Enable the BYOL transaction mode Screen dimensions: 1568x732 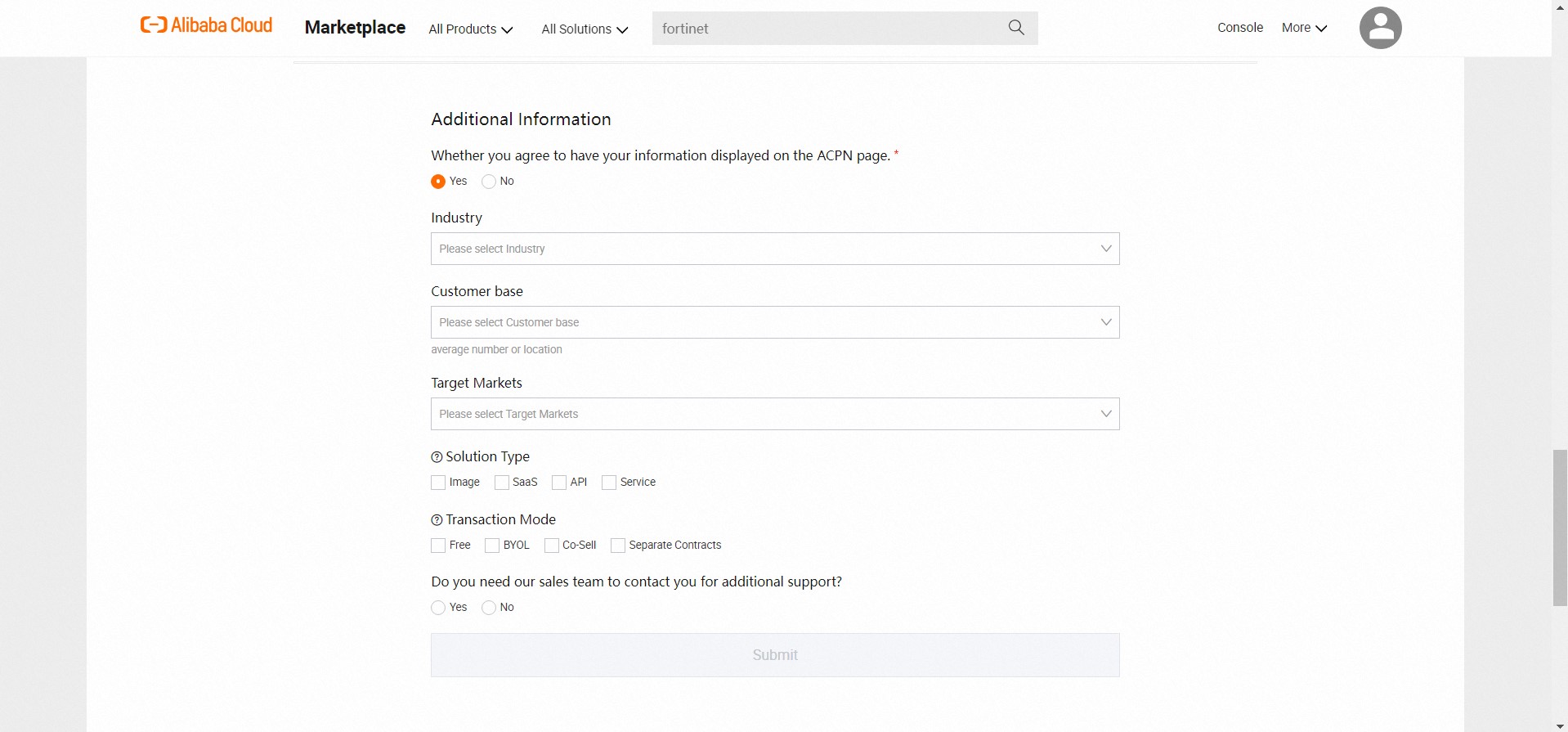(x=492, y=546)
